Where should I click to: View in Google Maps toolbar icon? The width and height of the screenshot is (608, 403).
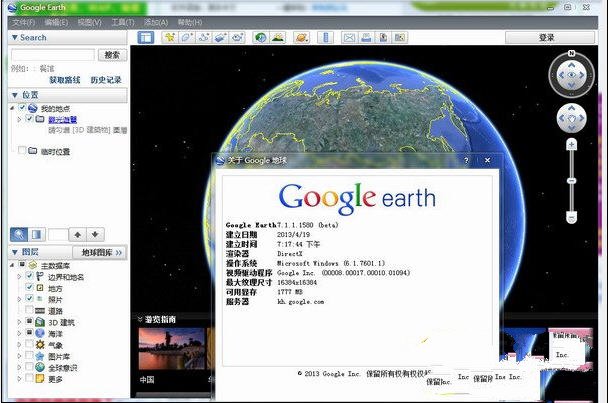pos(400,38)
